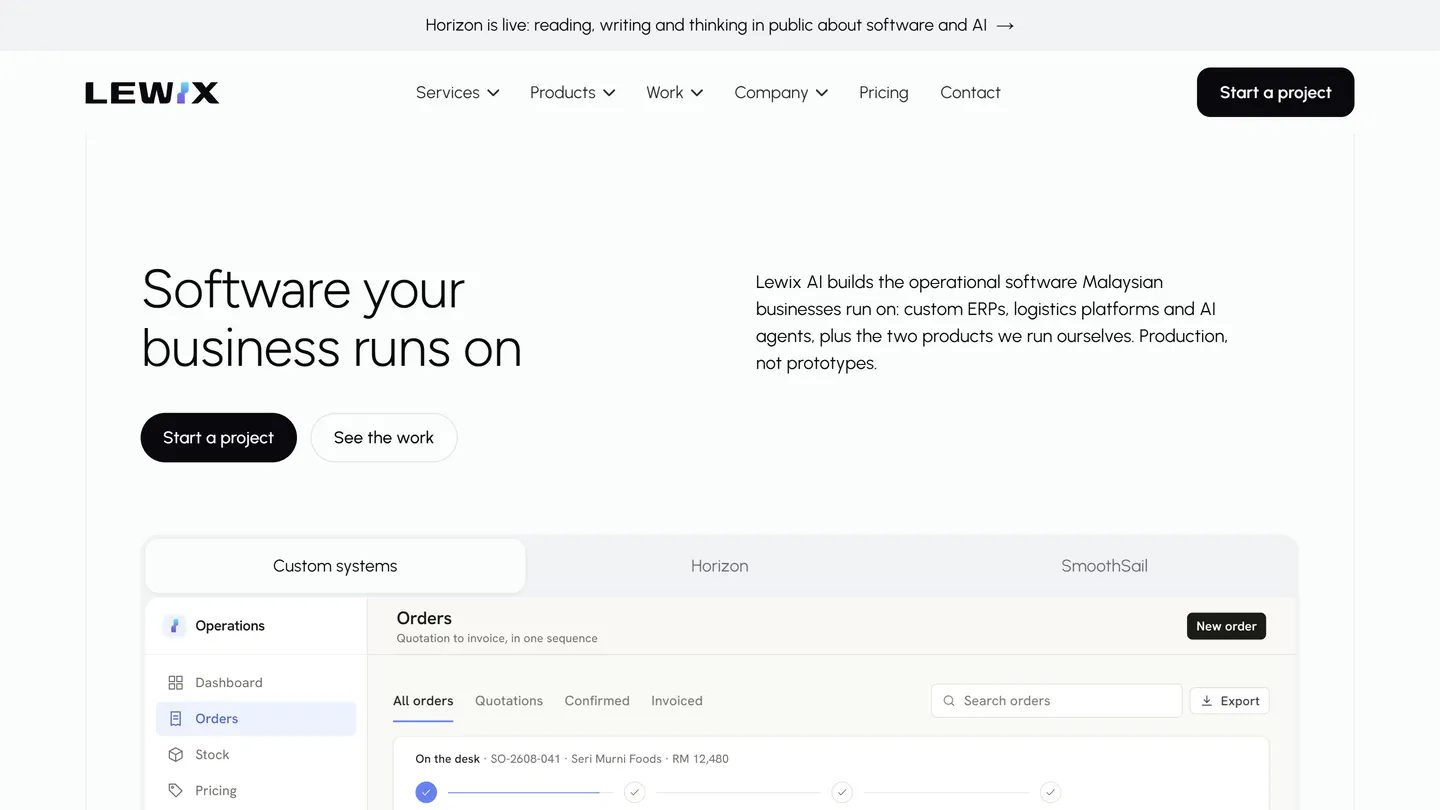The width and height of the screenshot is (1440, 810).
Task: Click the Operations app icon in panel header
Action: click(175, 626)
